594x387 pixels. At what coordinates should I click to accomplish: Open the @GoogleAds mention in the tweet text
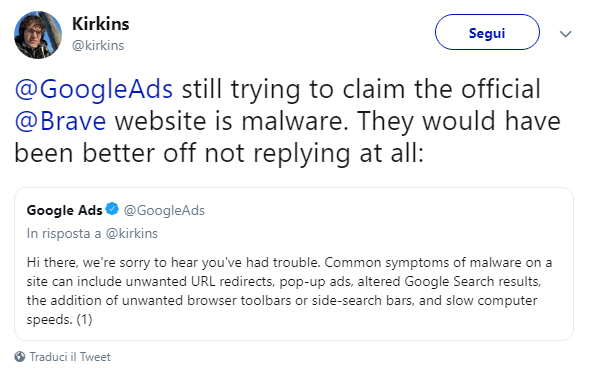click(x=94, y=89)
